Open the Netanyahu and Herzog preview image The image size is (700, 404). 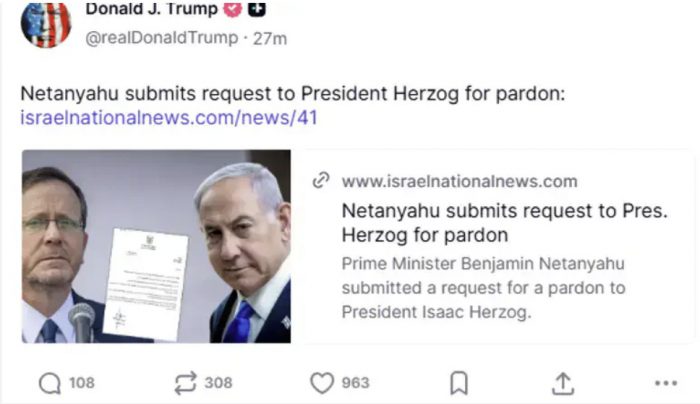[156, 246]
